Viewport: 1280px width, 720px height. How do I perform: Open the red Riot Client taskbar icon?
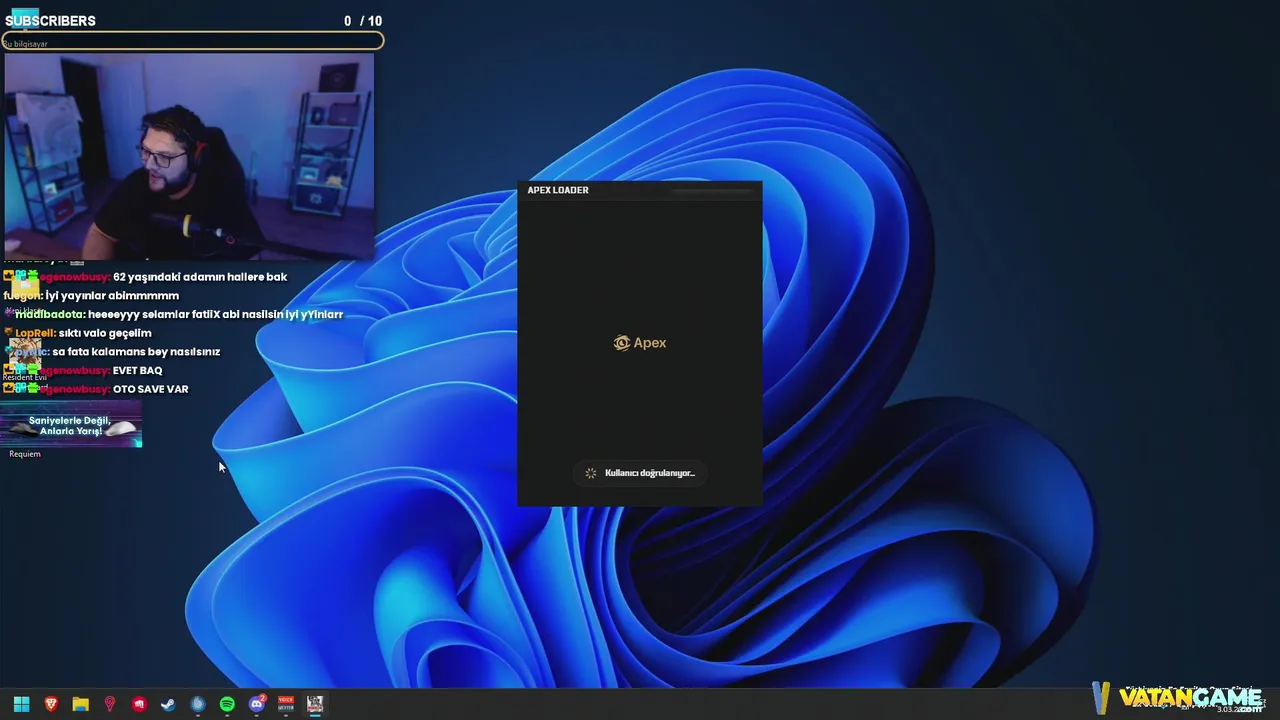(139, 704)
